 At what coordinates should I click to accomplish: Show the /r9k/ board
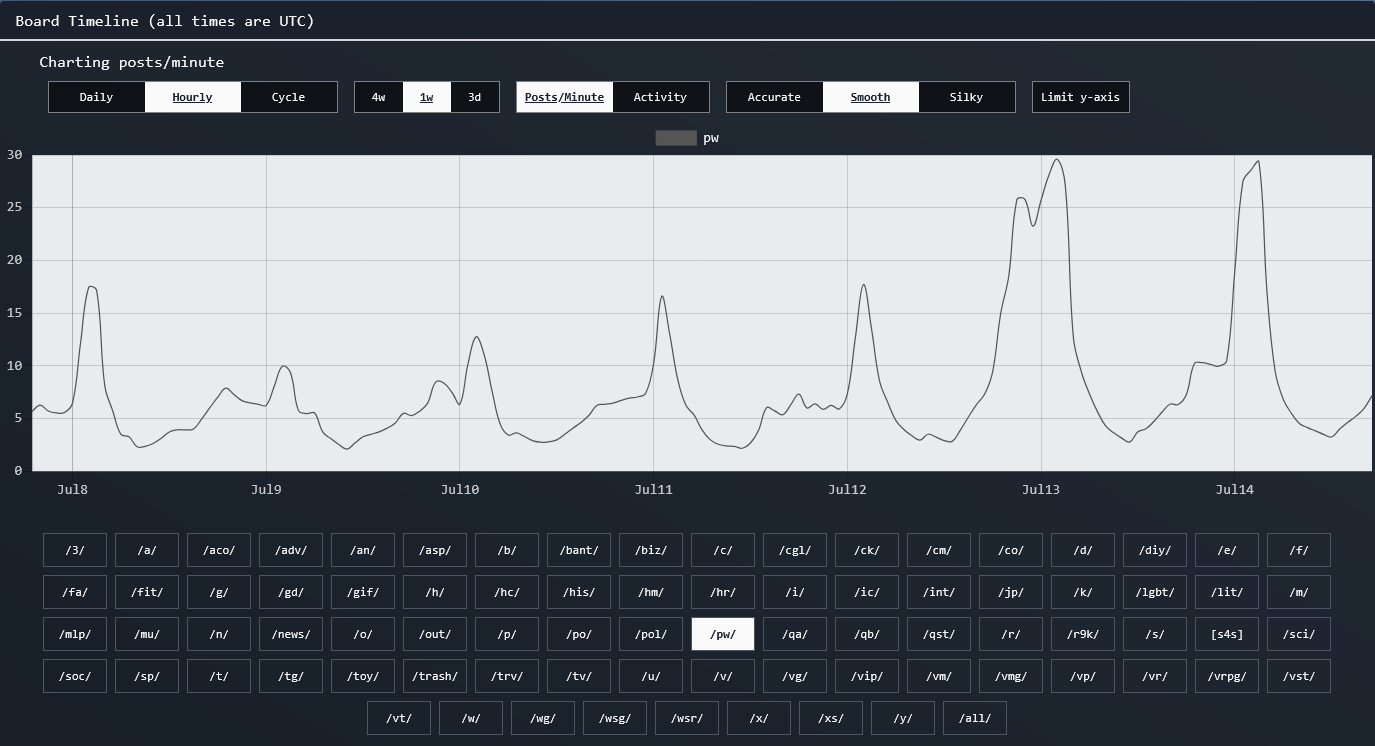point(1083,634)
